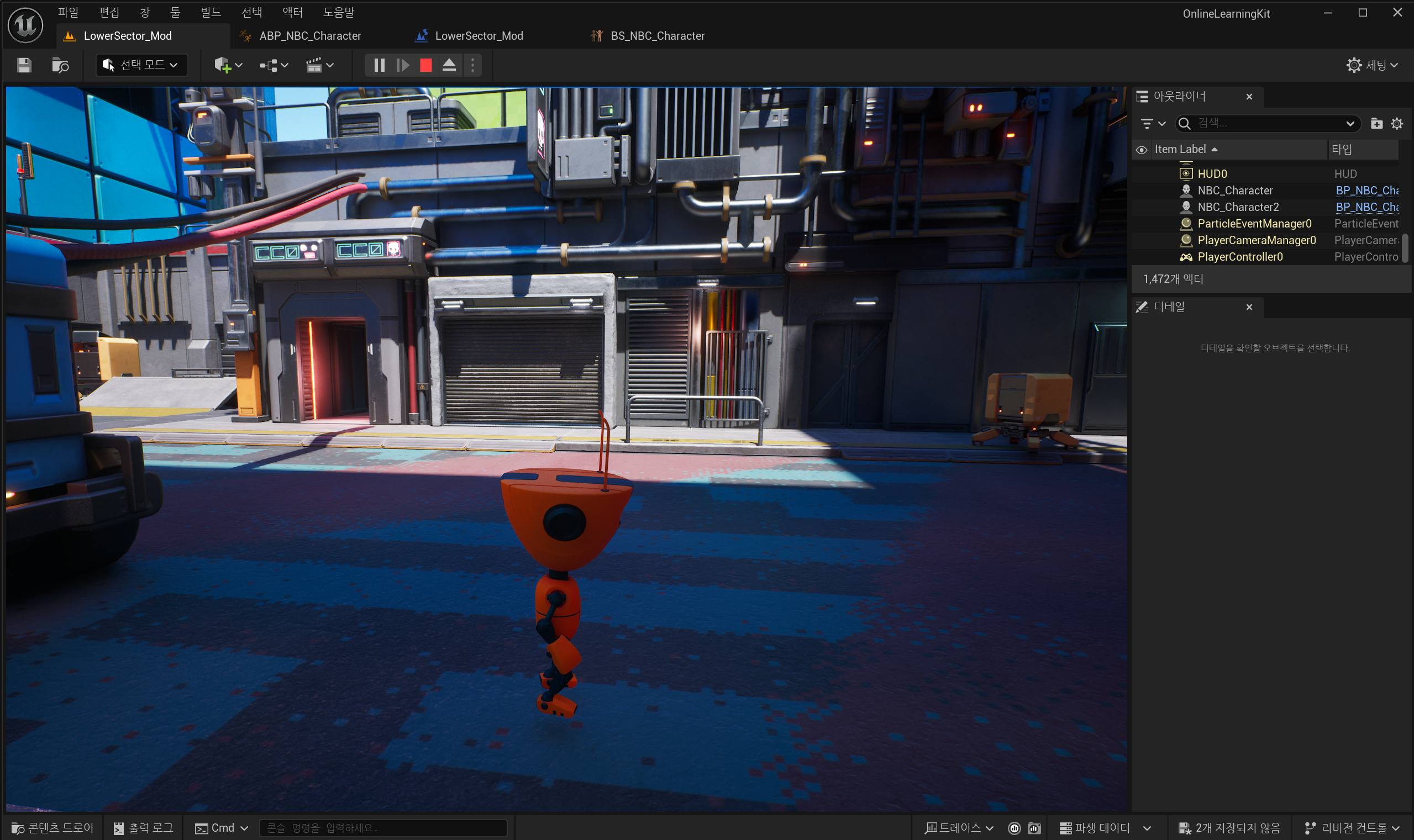This screenshot has width=1414, height=840.
Task: Expand the 선택 모드 dropdown
Action: click(x=141, y=65)
